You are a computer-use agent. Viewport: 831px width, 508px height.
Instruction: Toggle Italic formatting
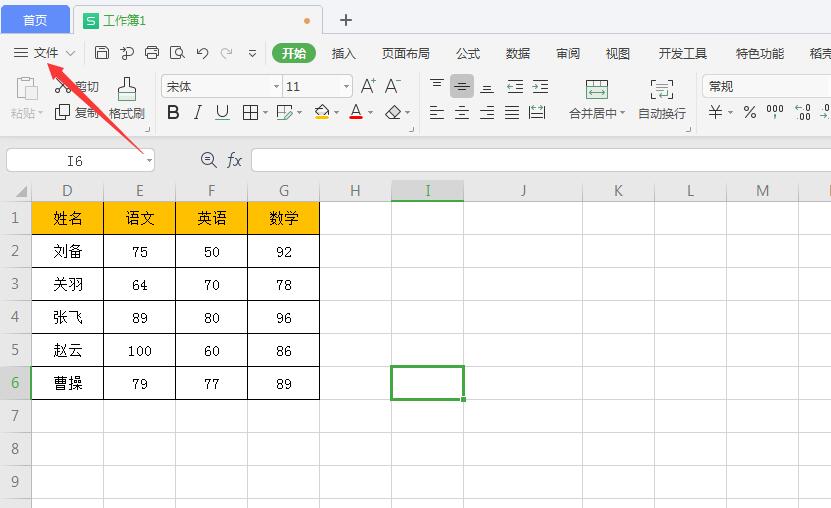pos(198,112)
